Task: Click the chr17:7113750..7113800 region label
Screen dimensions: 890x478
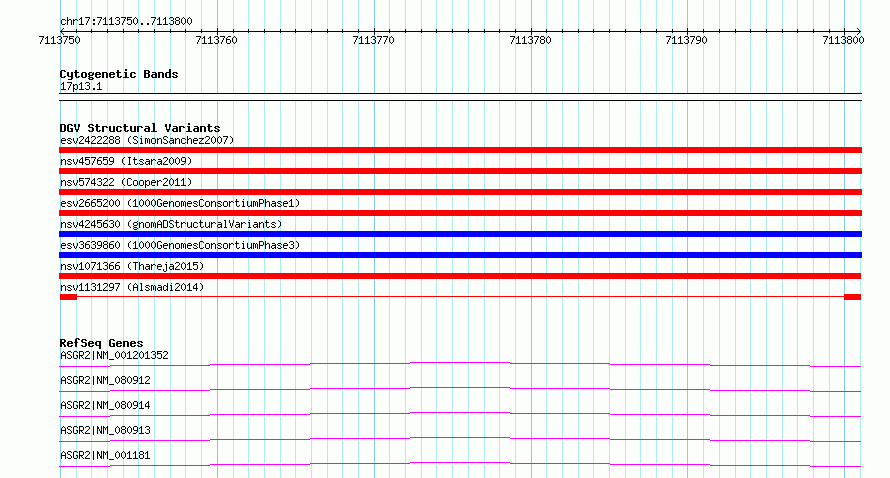Action: coord(126,21)
